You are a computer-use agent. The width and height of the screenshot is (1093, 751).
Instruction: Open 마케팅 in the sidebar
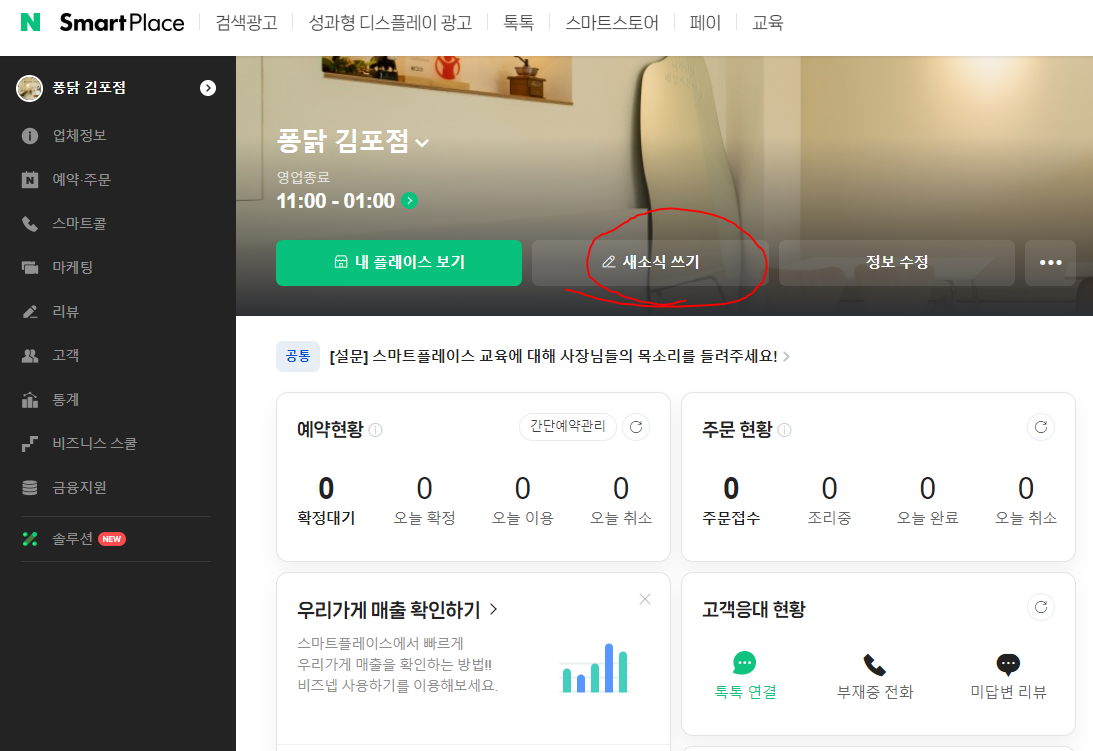pos(72,267)
